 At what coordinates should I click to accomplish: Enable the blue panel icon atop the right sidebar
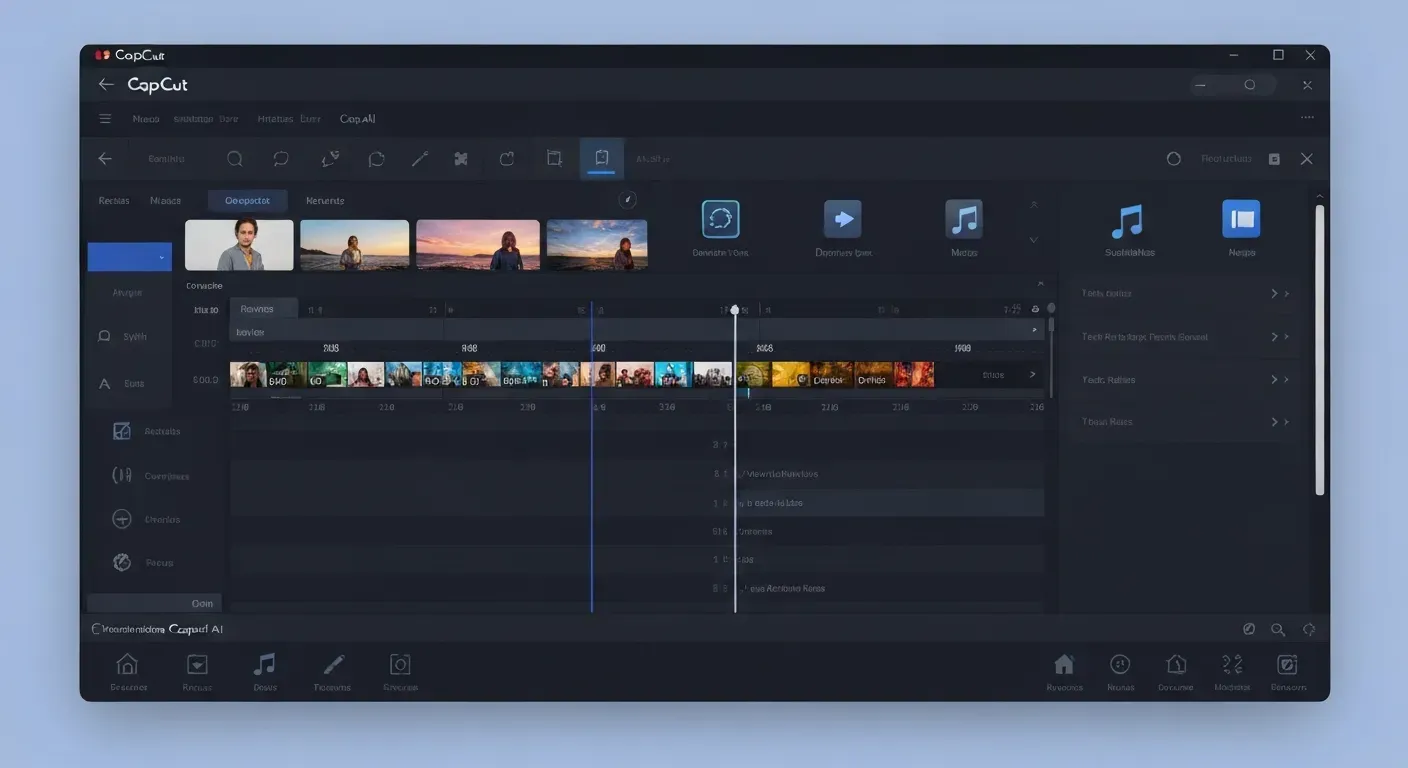(1241, 220)
